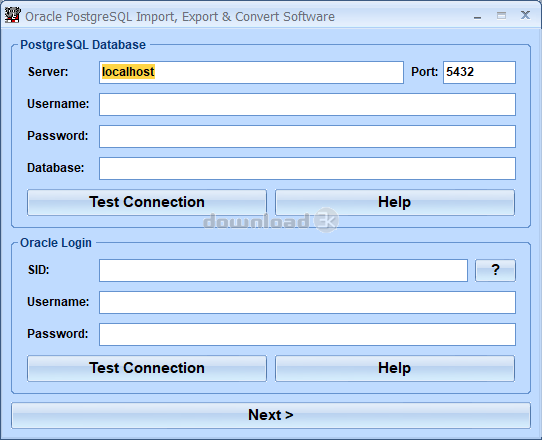This screenshot has height=440, width=542.
Task: Click the highlighted localhost text
Action: click(128, 72)
